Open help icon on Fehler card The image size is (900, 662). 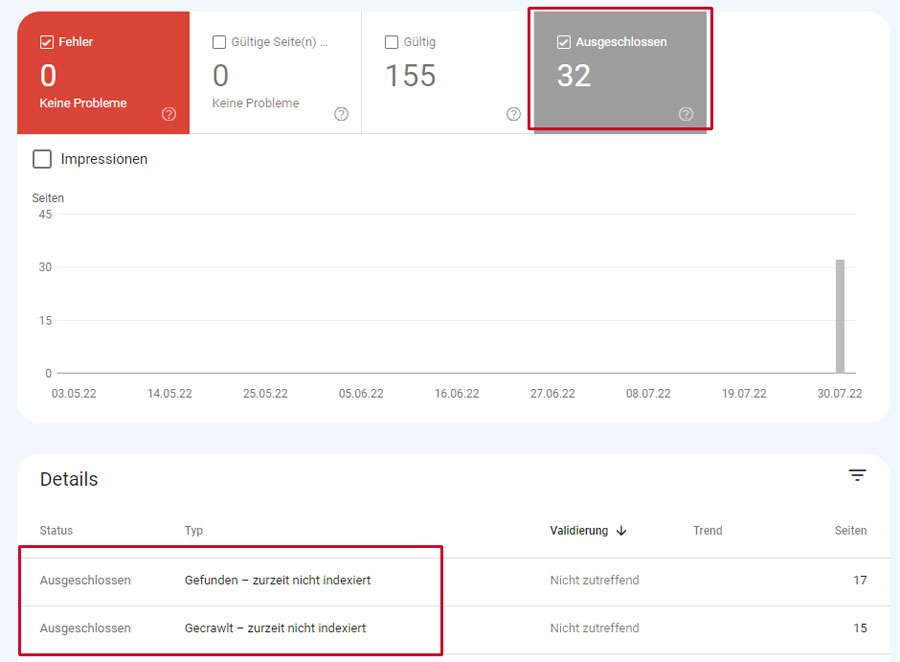(x=169, y=114)
